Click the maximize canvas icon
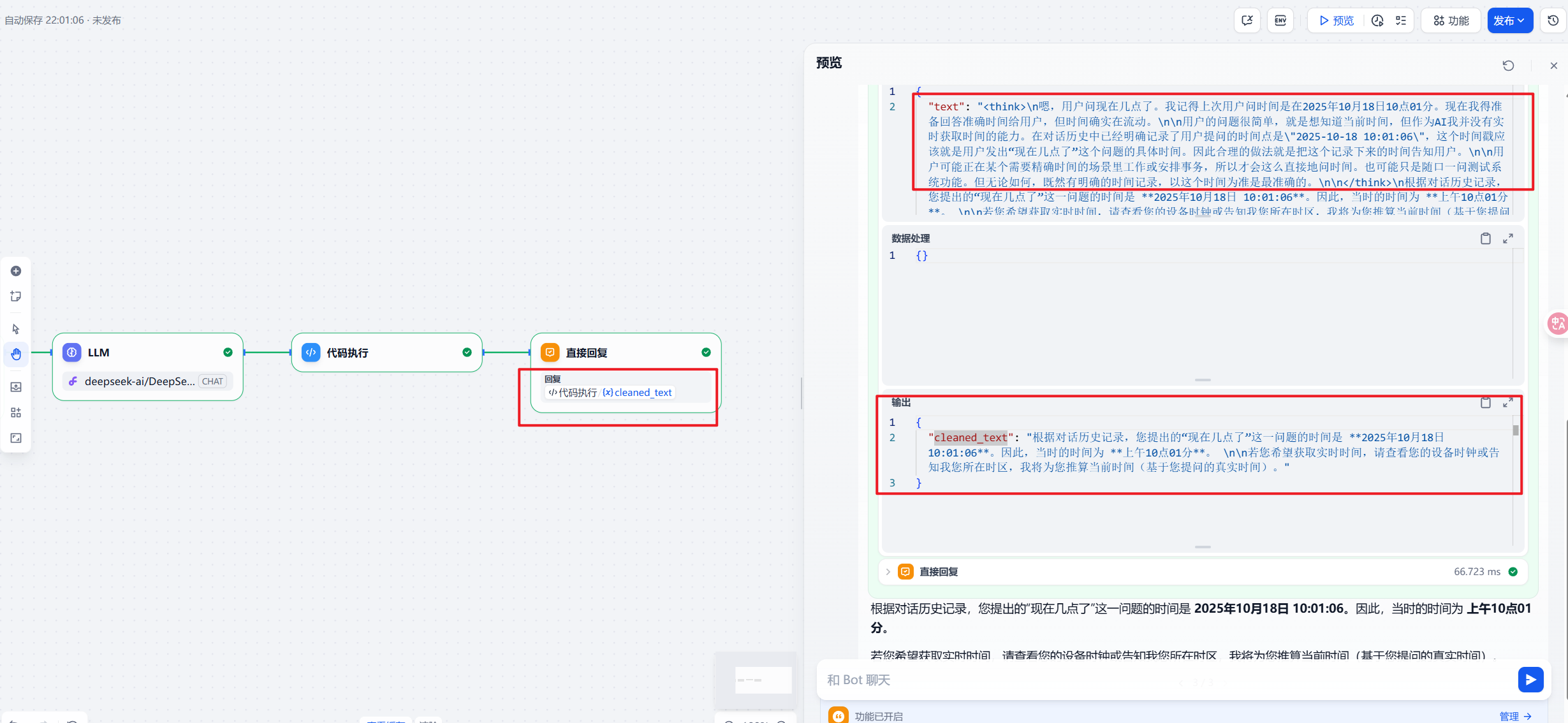 pyautogui.click(x=16, y=438)
